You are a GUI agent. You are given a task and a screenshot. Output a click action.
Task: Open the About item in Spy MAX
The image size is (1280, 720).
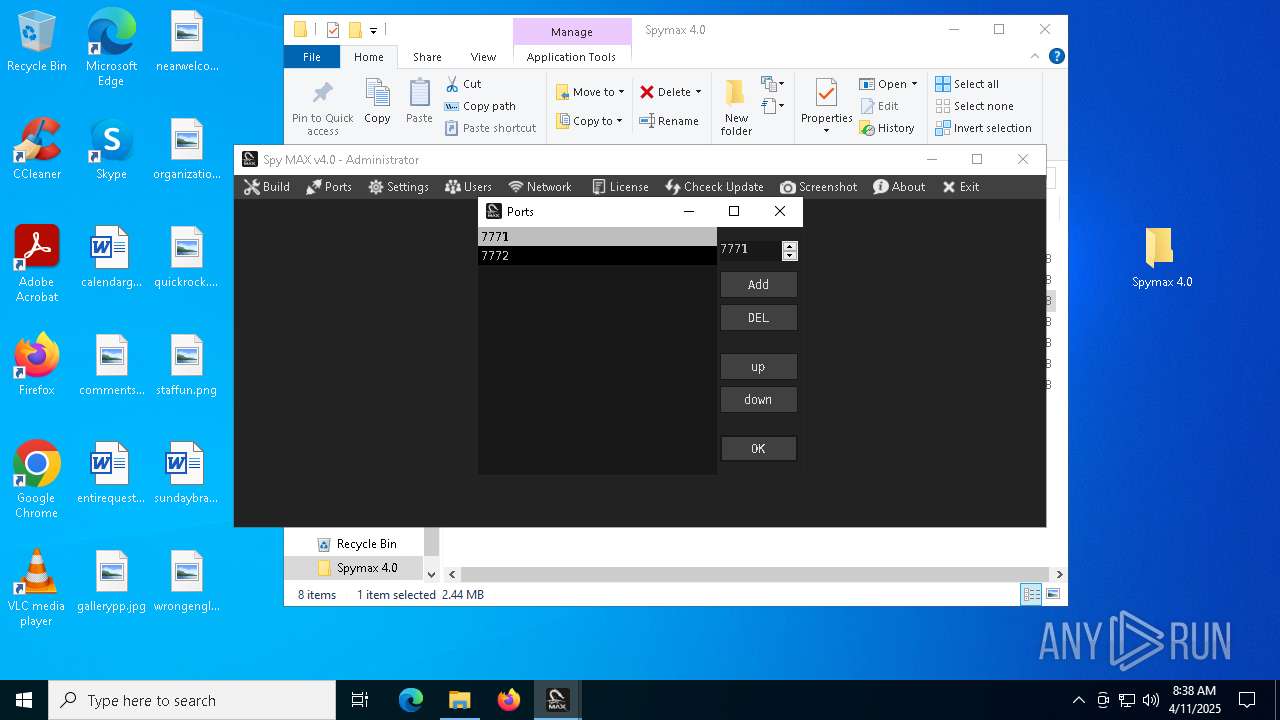pyautogui.click(x=899, y=187)
